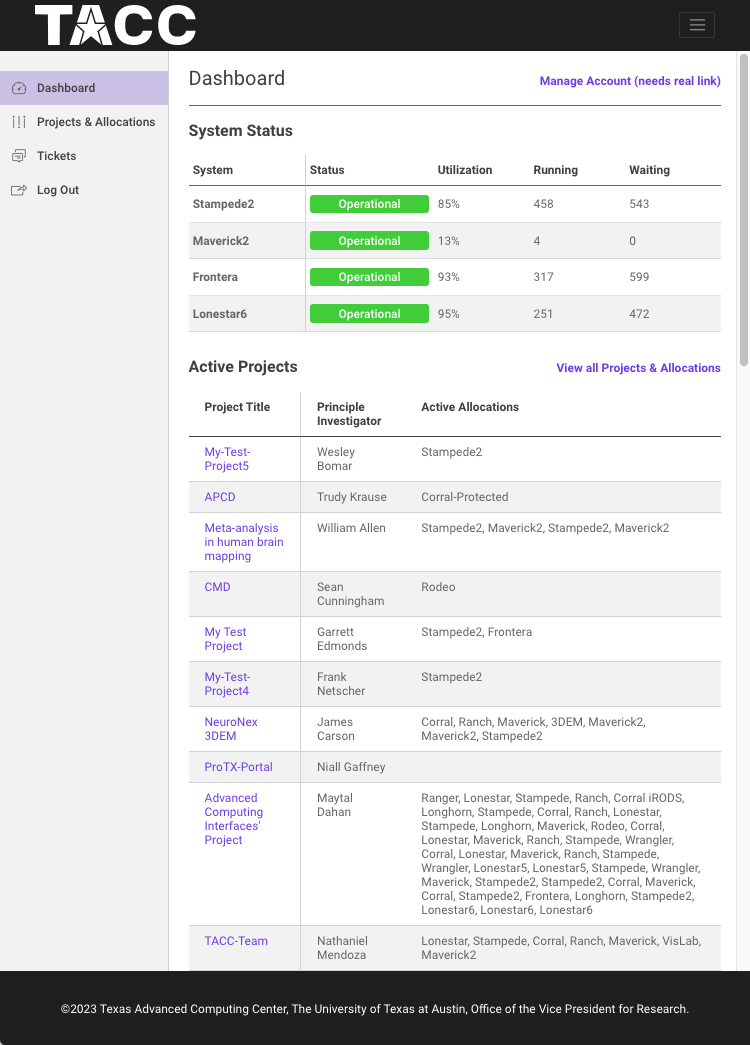Open the TACC-Team project link
The image size is (750, 1045).
point(236,941)
